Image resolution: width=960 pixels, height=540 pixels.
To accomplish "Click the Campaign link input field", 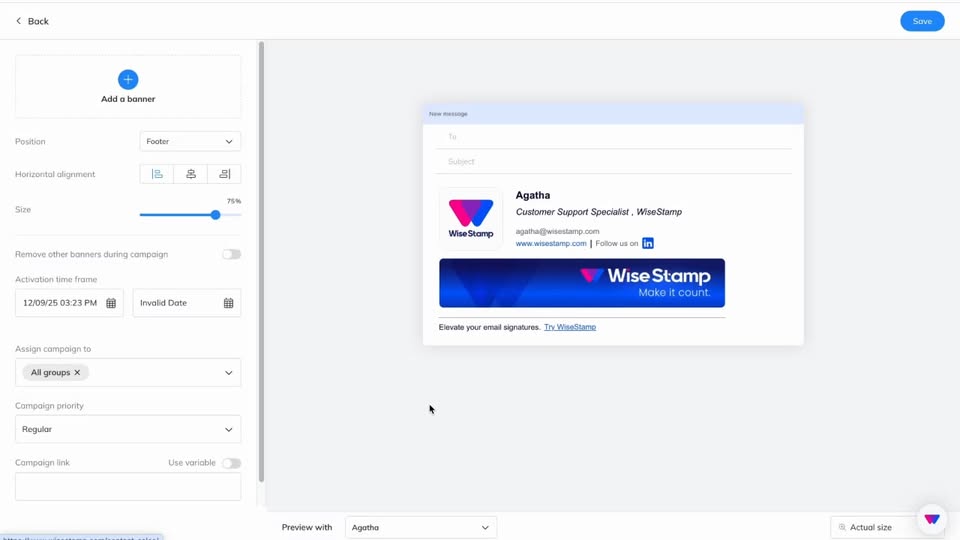I will (128, 486).
